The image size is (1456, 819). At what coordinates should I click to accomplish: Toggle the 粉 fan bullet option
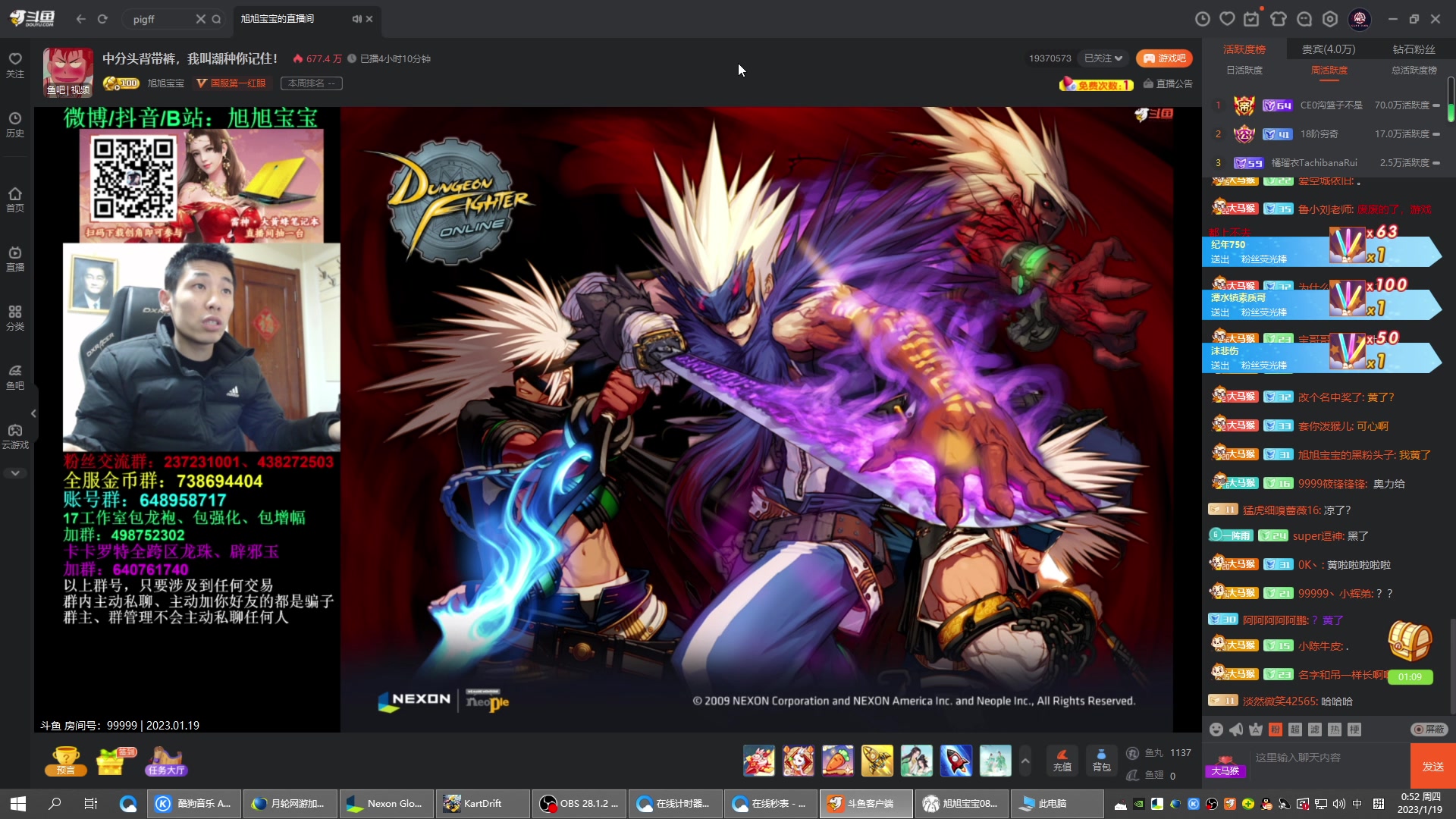tap(1276, 730)
